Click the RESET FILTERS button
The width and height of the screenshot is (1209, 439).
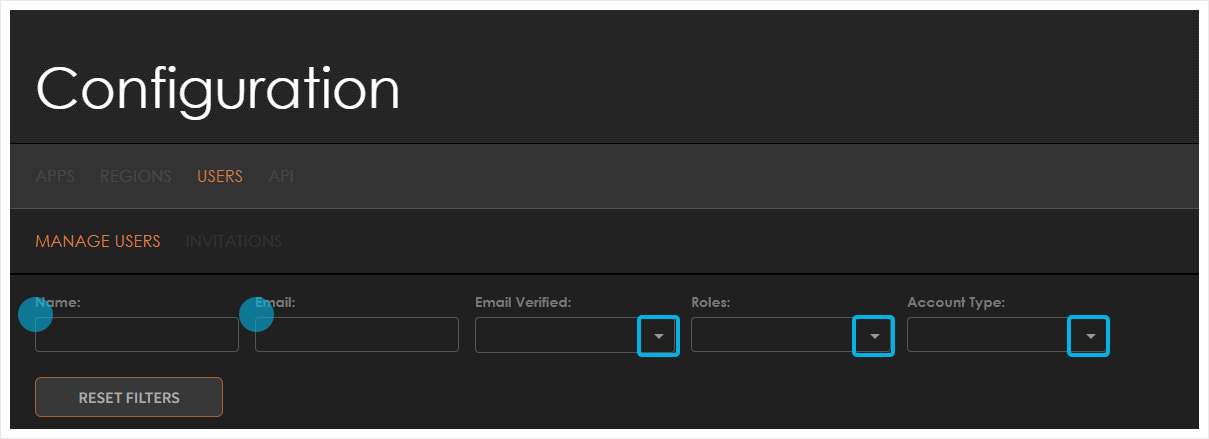pos(129,397)
